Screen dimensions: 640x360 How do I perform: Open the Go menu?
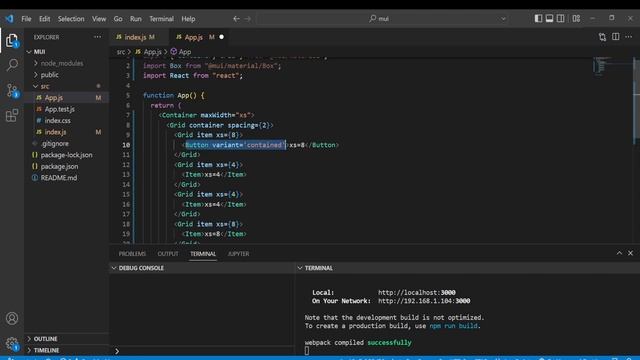[x=118, y=19]
